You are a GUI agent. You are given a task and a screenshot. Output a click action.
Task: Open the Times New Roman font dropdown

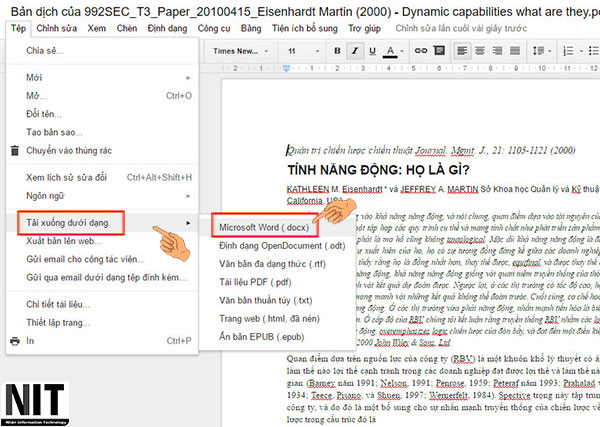(x=240, y=51)
